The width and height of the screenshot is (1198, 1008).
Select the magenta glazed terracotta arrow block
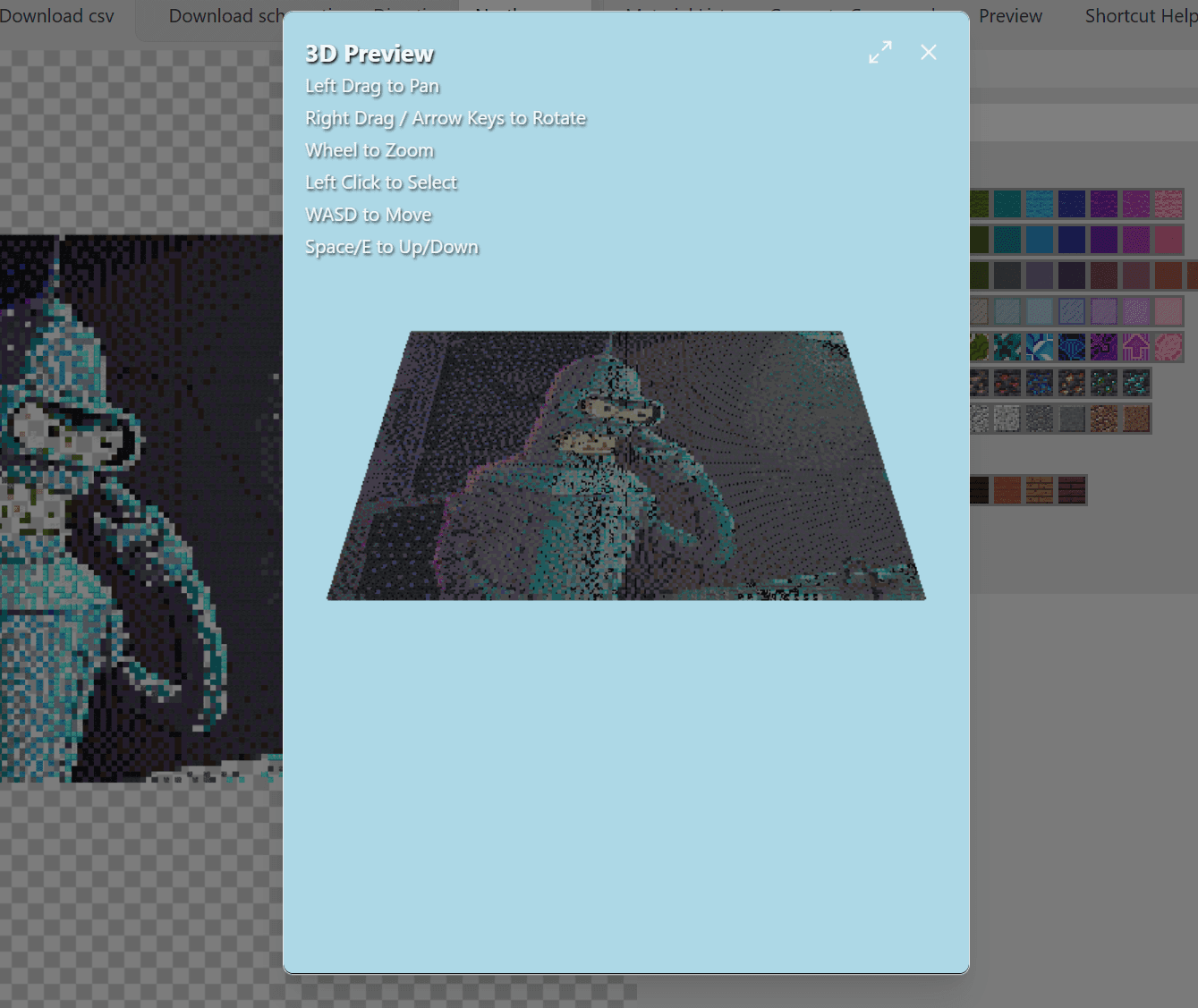(x=1135, y=347)
